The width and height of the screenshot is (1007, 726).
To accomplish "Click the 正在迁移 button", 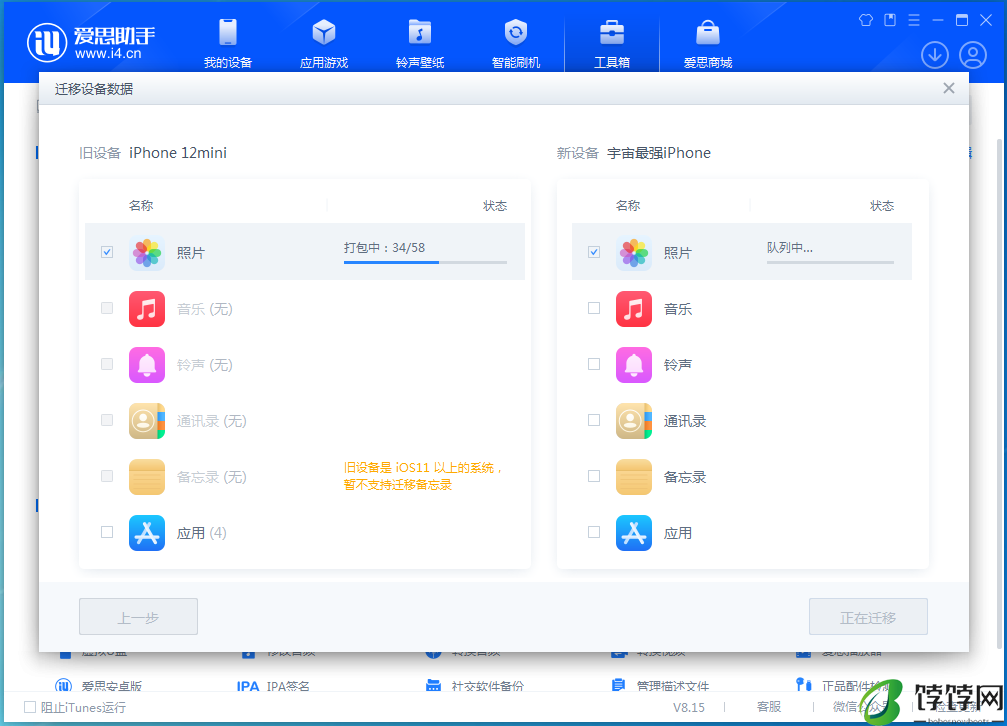I will [x=868, y=617].
